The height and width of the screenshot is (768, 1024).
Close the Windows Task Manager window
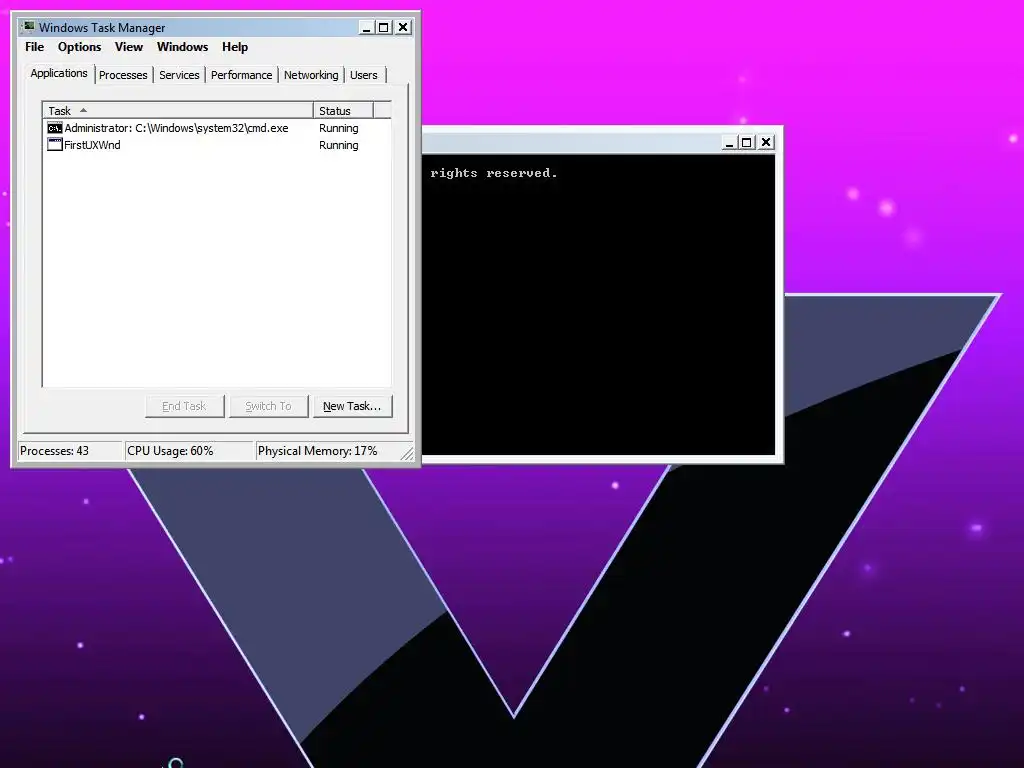pyautogui.click(x=403, y=27)
